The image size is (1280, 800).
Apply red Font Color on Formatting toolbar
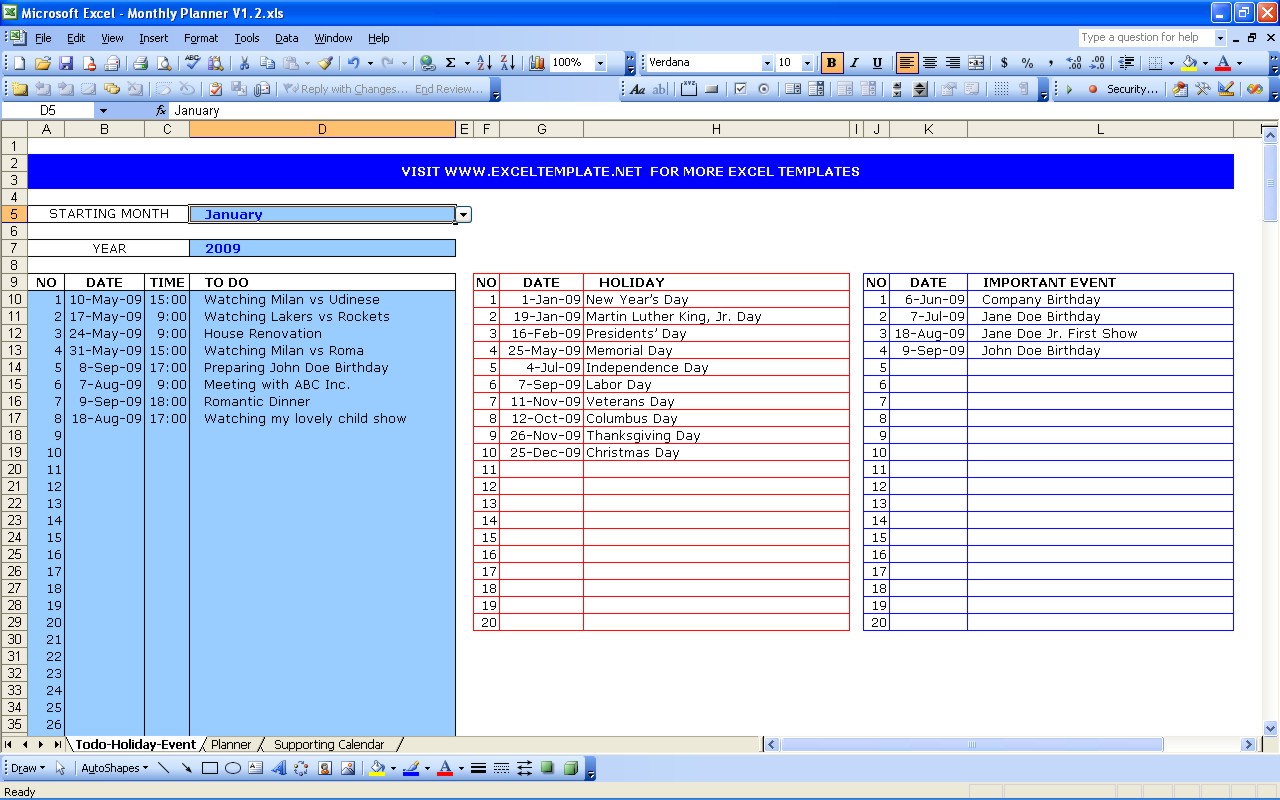[1223, 63]
